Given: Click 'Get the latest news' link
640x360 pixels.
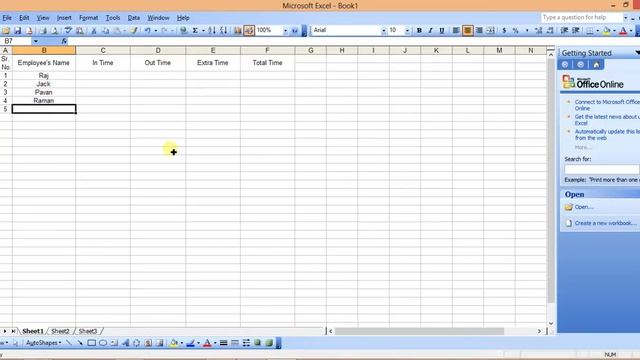Looking at the screenshot, I should coord(607,120).
